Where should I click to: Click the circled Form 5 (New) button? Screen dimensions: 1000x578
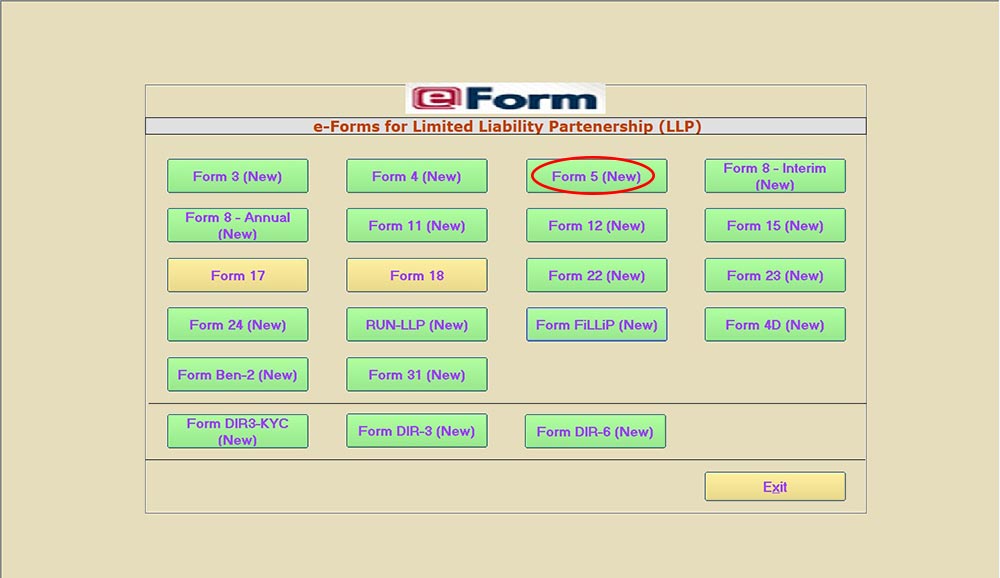click(596, 176)
